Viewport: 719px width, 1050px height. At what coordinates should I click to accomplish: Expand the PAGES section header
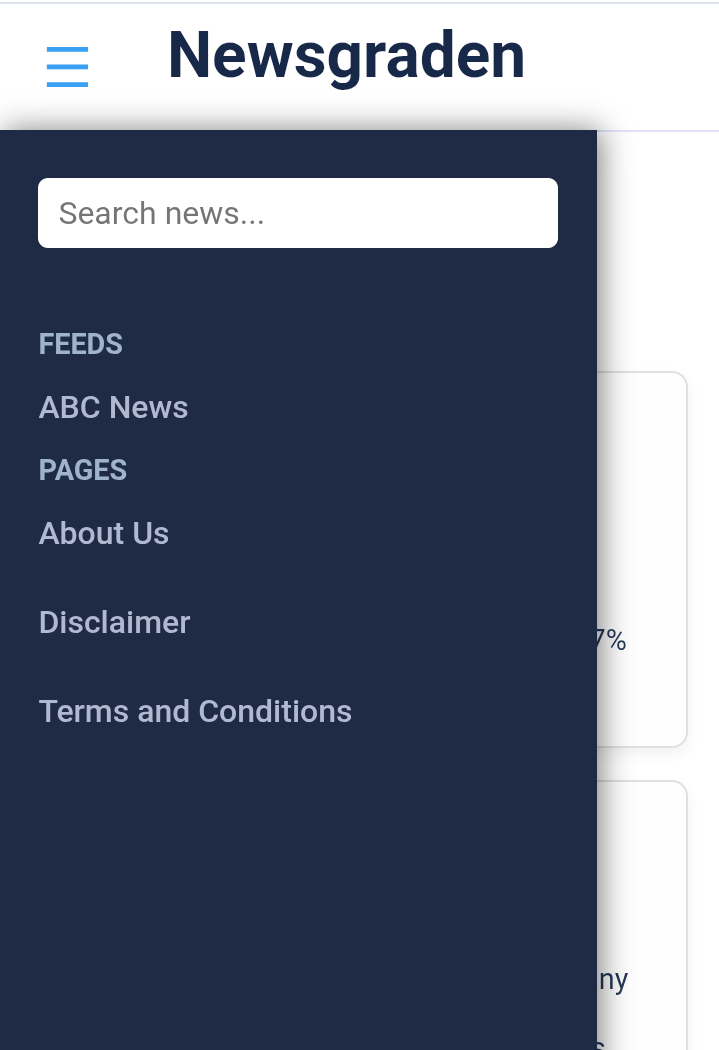82,469
